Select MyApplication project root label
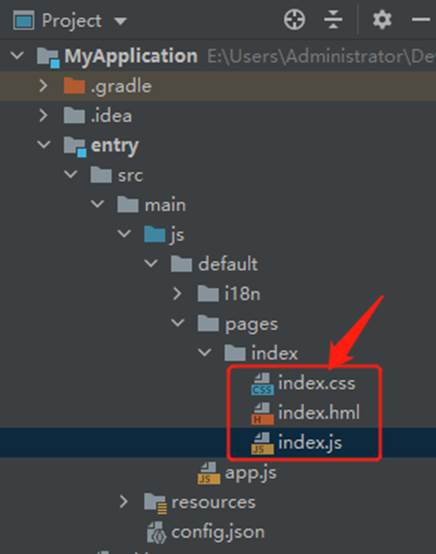This screenshot has height=554, width=436. [x=131, y=56]
